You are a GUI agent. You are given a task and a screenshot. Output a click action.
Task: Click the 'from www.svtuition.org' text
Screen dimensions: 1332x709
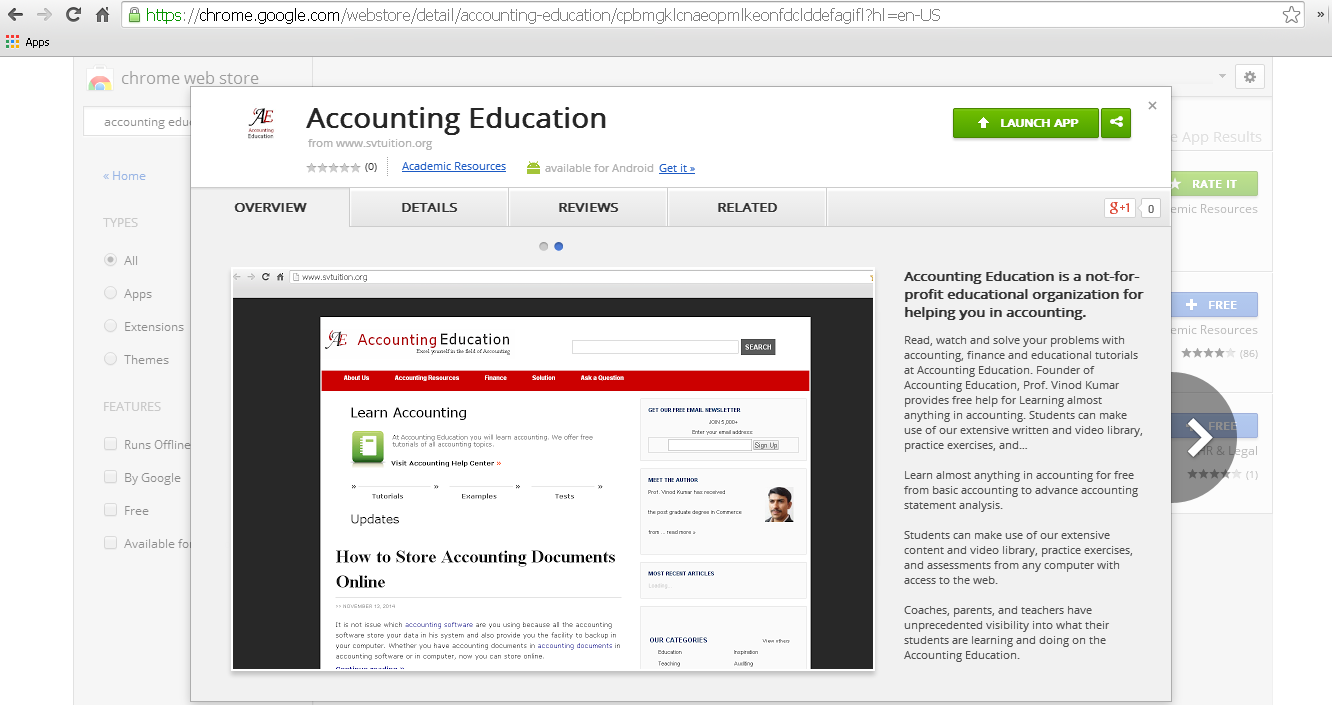[370, 143]
